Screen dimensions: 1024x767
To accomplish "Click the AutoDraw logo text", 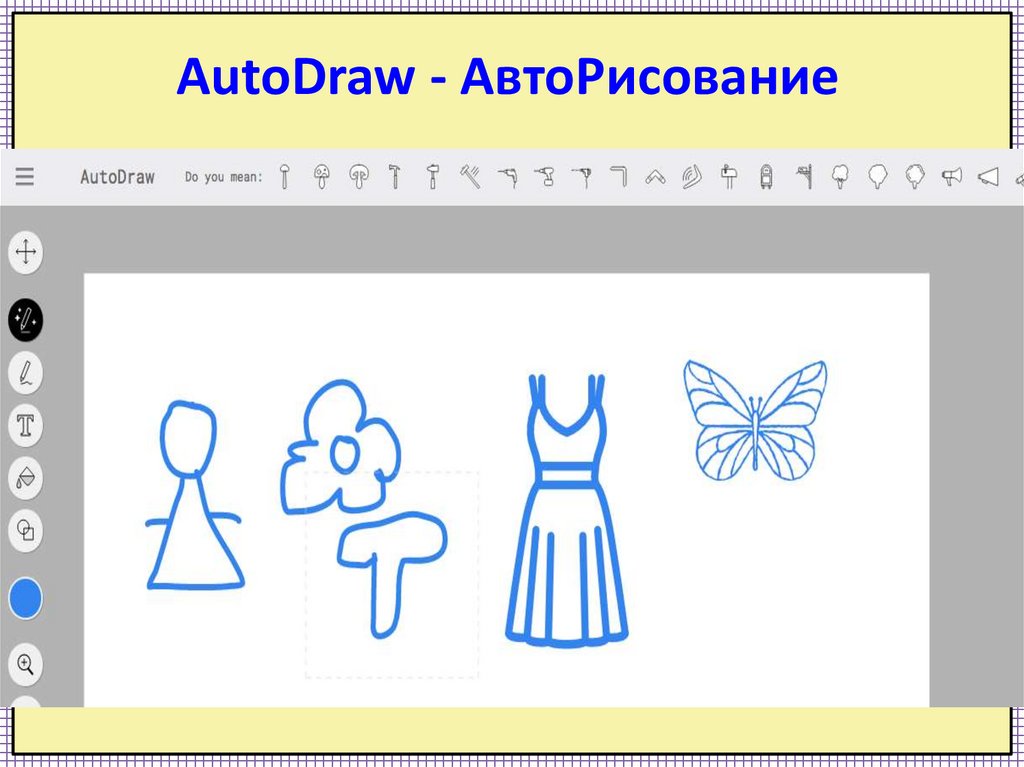I will (x=118, y=177).
